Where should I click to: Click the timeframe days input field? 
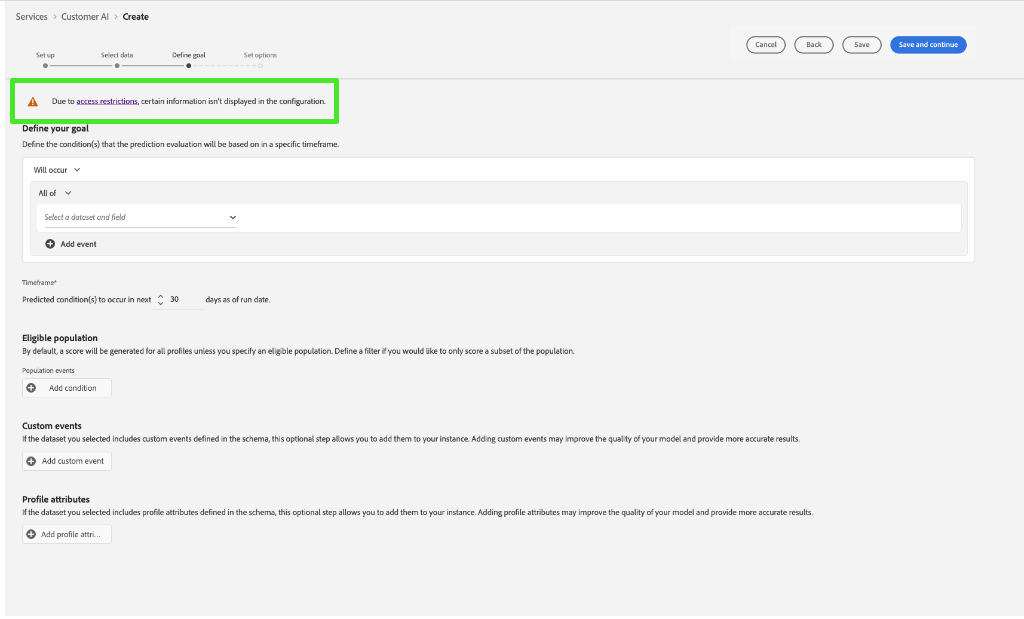click(x=185, y=300)
